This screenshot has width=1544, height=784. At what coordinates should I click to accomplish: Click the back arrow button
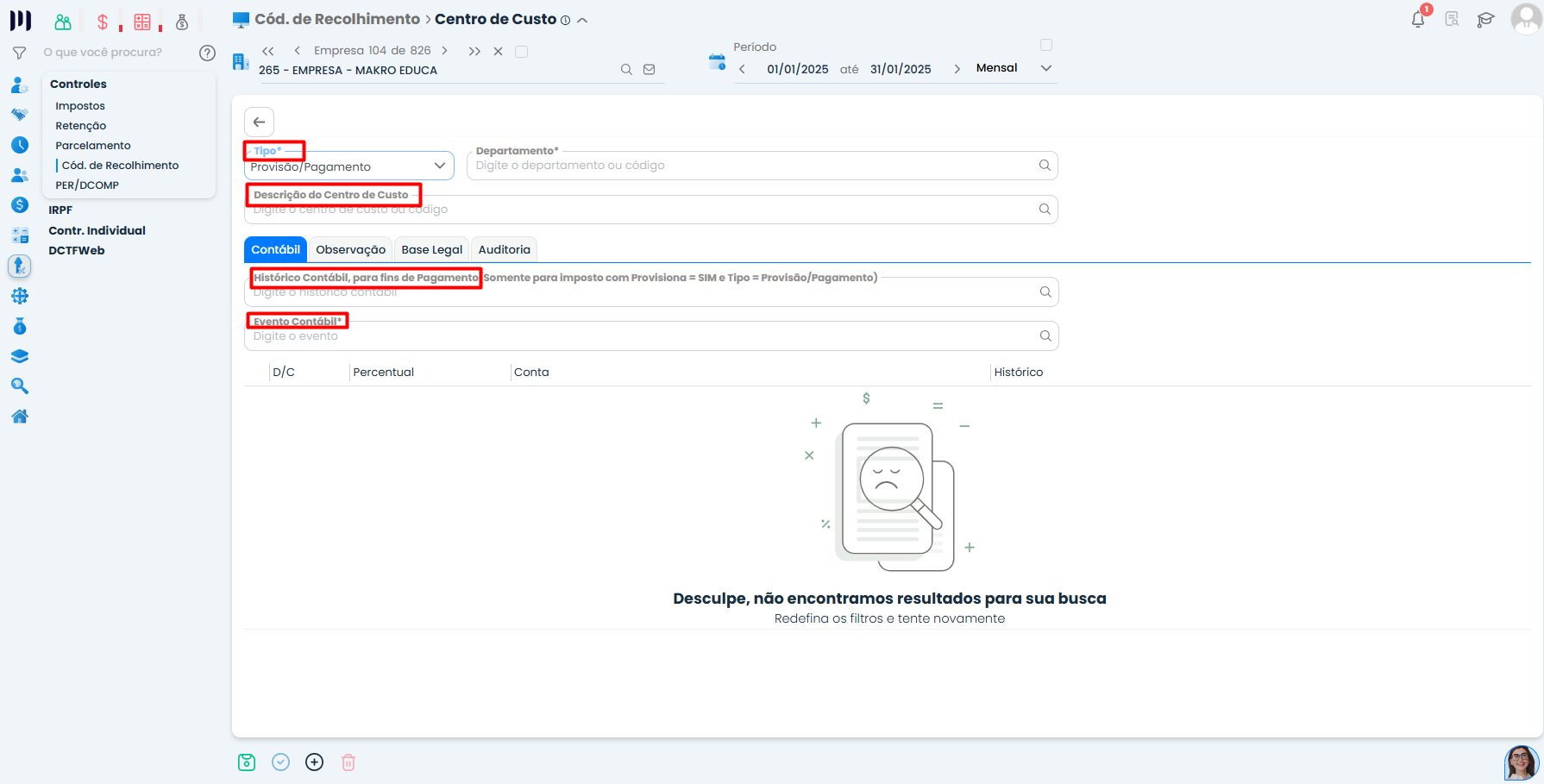pyautogui.click(x=259, y=122)
